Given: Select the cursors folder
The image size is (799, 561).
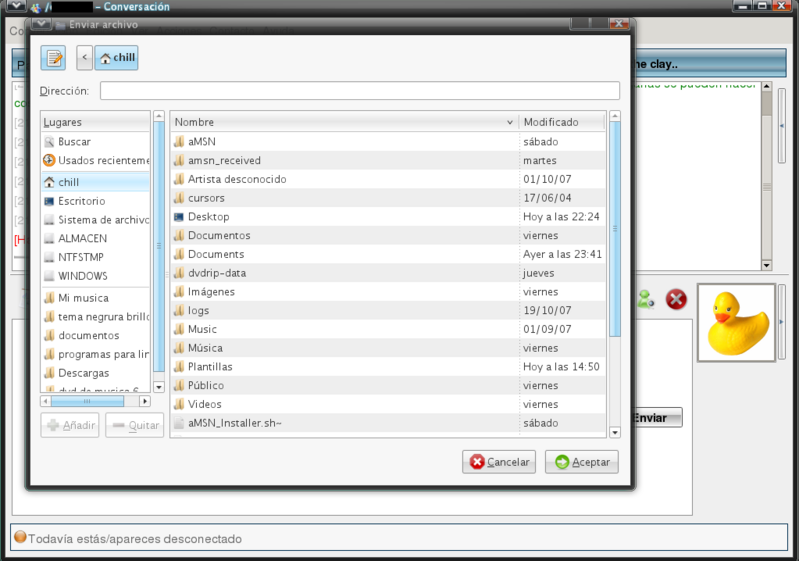Looking at the screenshot, I should click(344, 198).
